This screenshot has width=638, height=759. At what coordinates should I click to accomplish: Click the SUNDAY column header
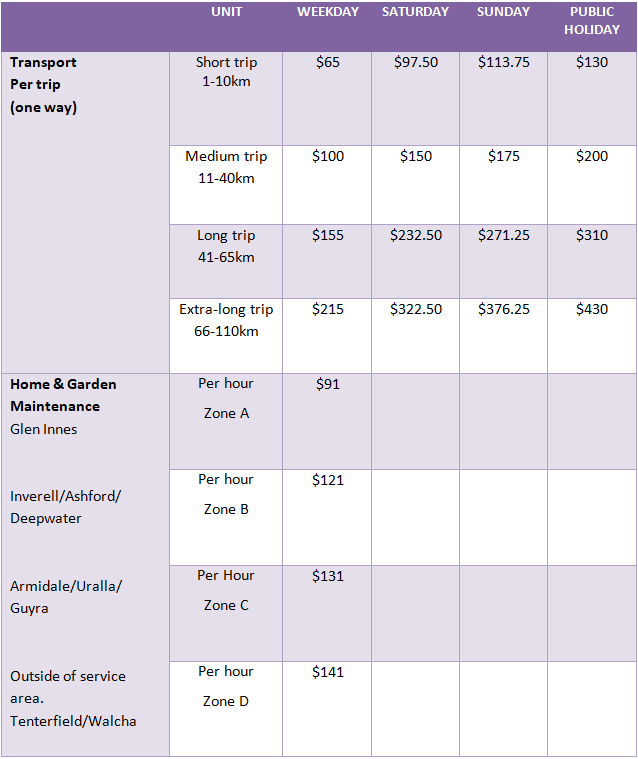504,12
